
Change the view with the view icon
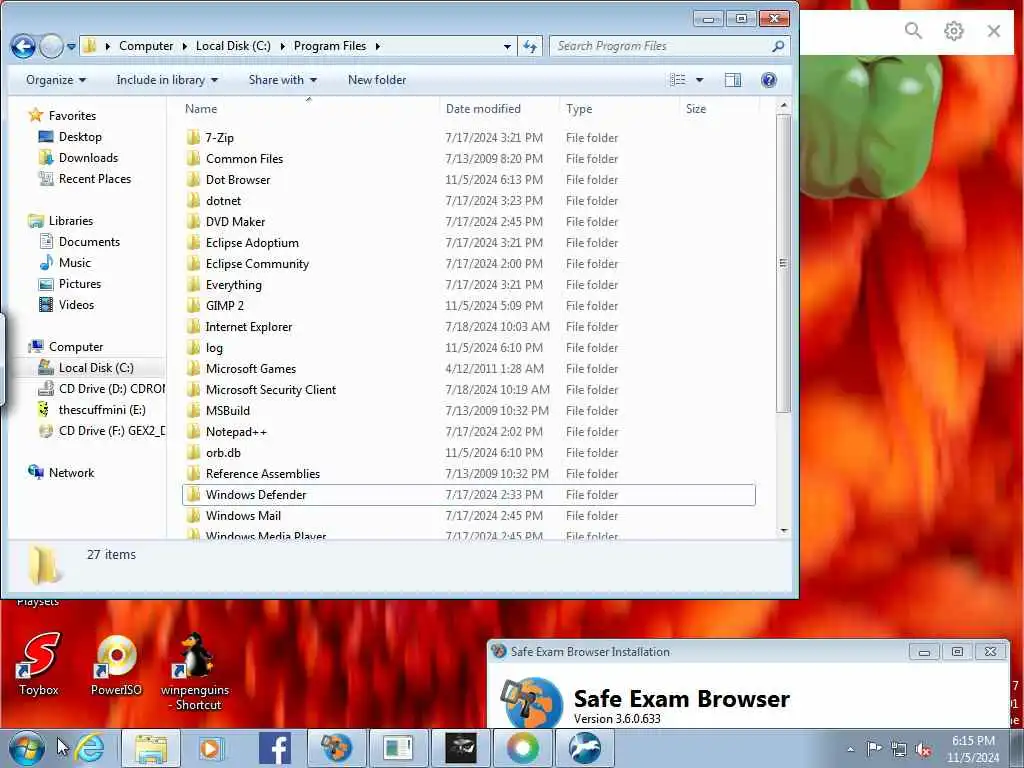(x=678, y=80)
